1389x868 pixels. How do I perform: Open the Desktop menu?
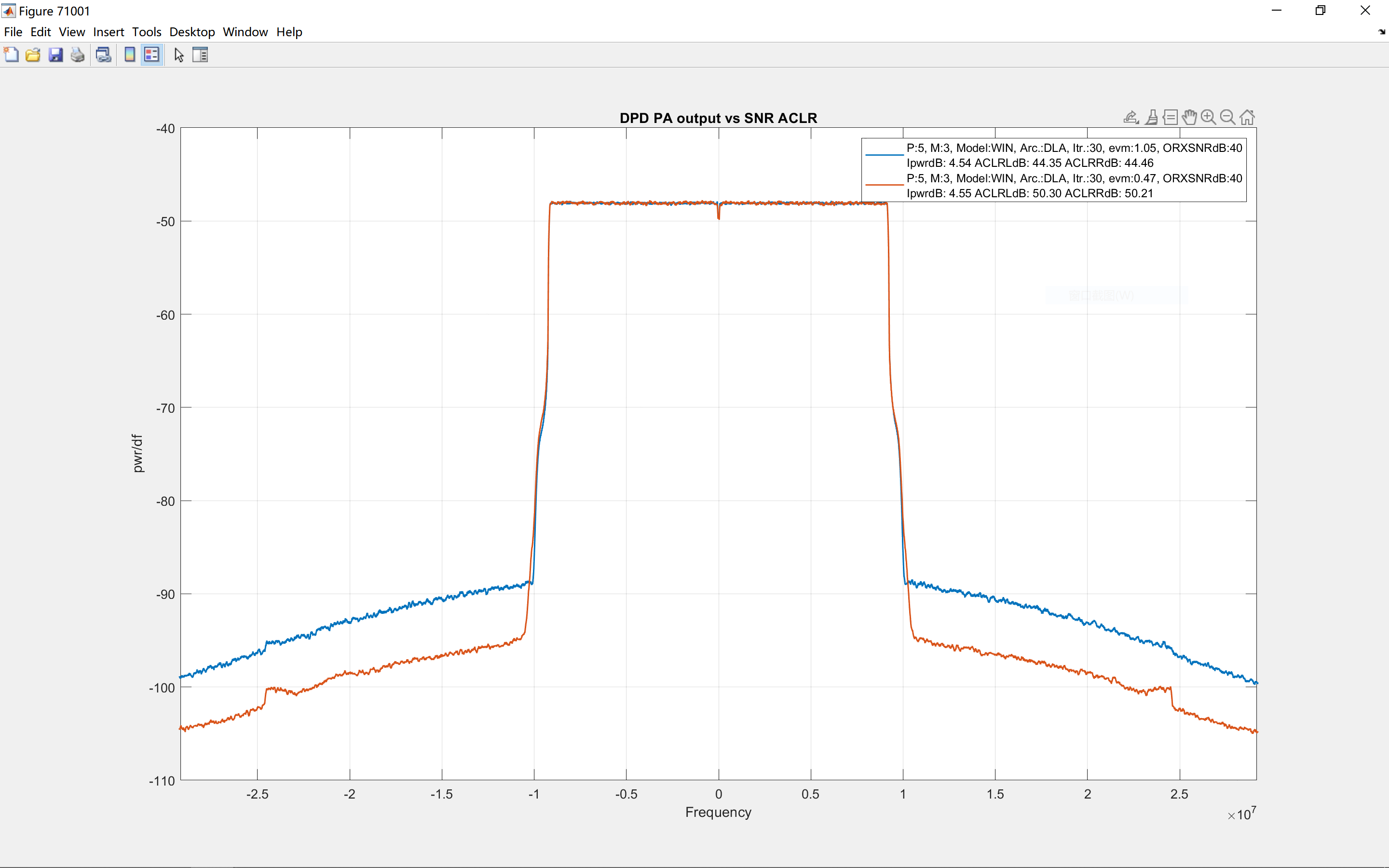(191, 32)
